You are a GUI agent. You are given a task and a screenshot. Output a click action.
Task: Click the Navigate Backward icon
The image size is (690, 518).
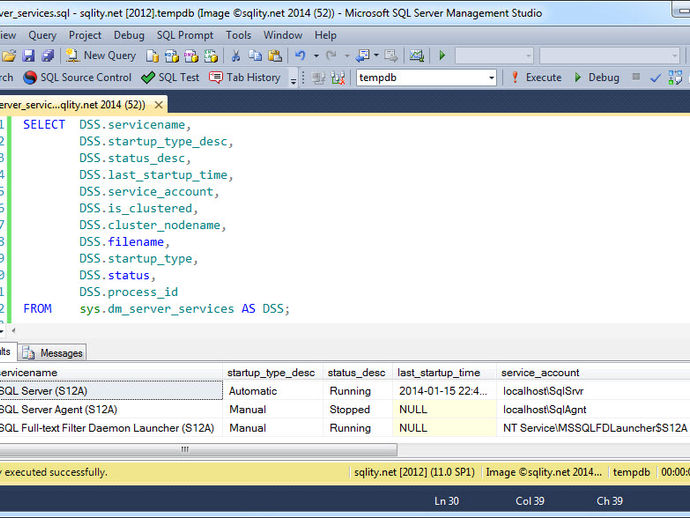[x=363, y=55]
